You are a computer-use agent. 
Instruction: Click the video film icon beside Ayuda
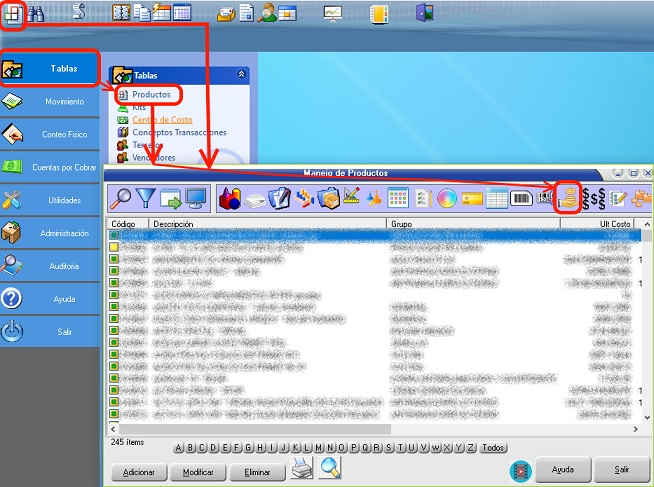tap(520, 469)
